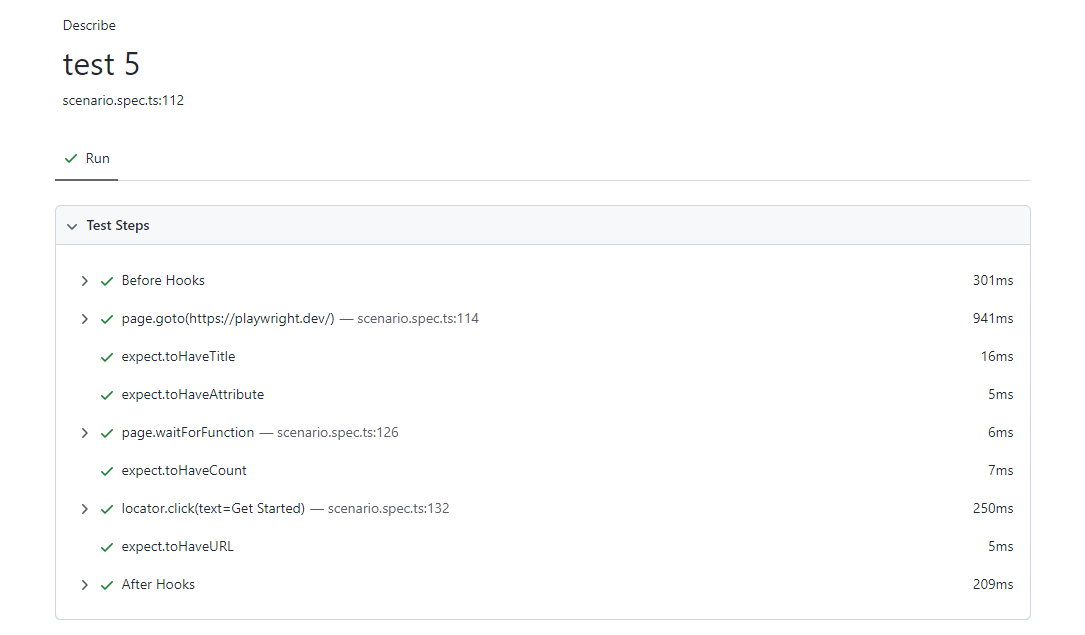
Task: Click the page.waitForFunction step text
Action: 188,432
